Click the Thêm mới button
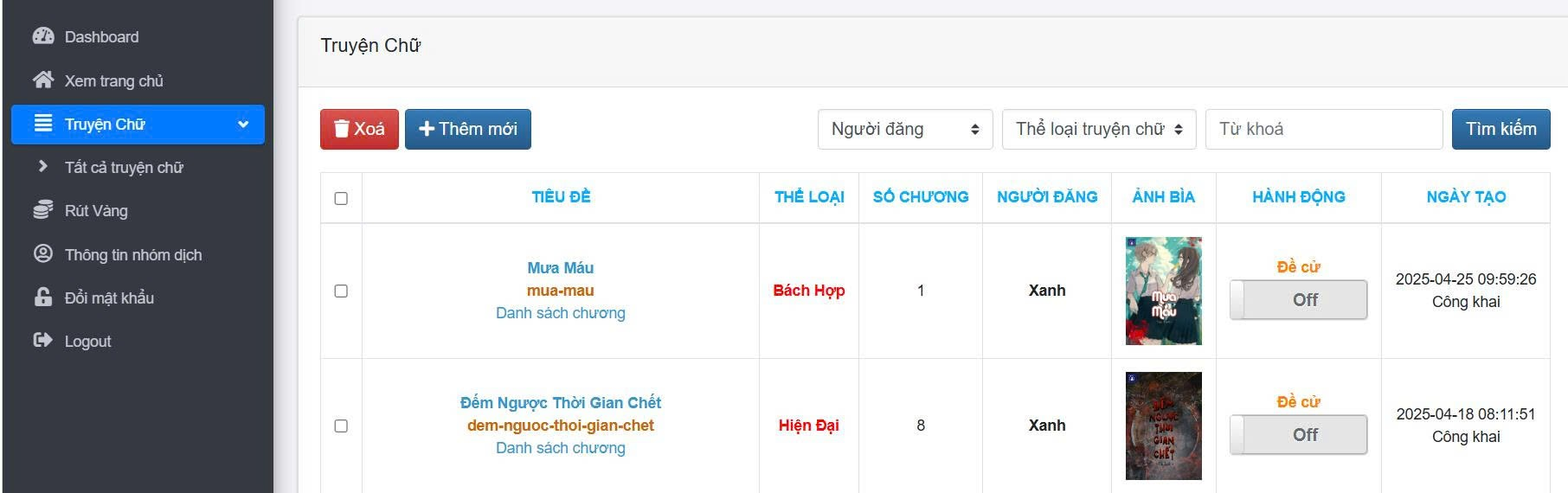This screenshot has height=493, width=1568. tap(468, 129)
